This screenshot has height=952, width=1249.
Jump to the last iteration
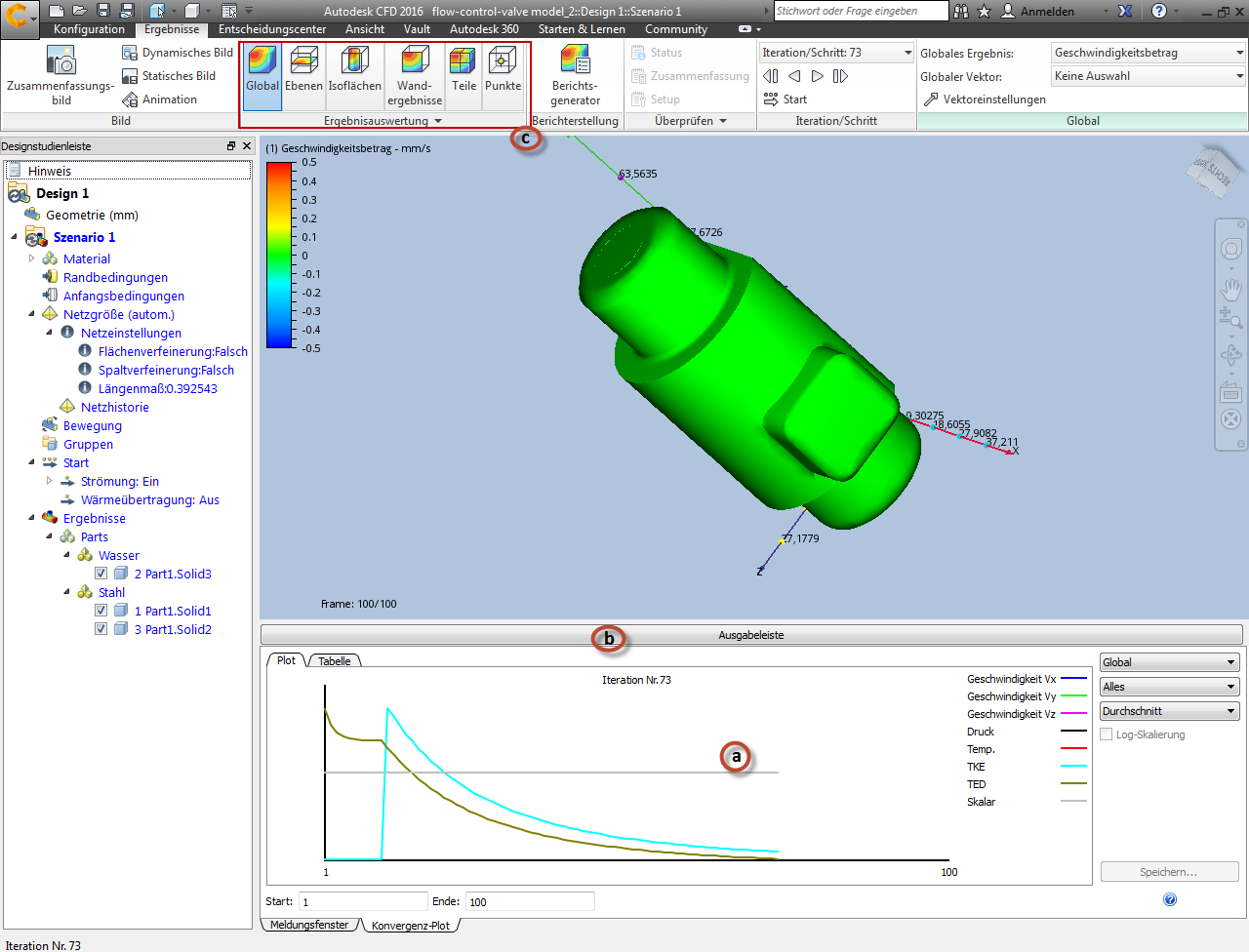pos(840,76)
